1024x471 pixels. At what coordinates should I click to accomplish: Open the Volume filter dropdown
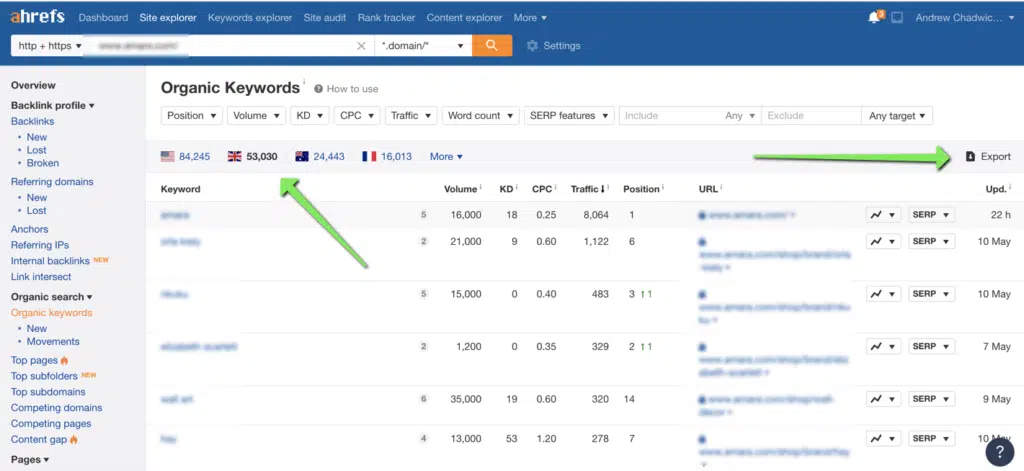256,116
